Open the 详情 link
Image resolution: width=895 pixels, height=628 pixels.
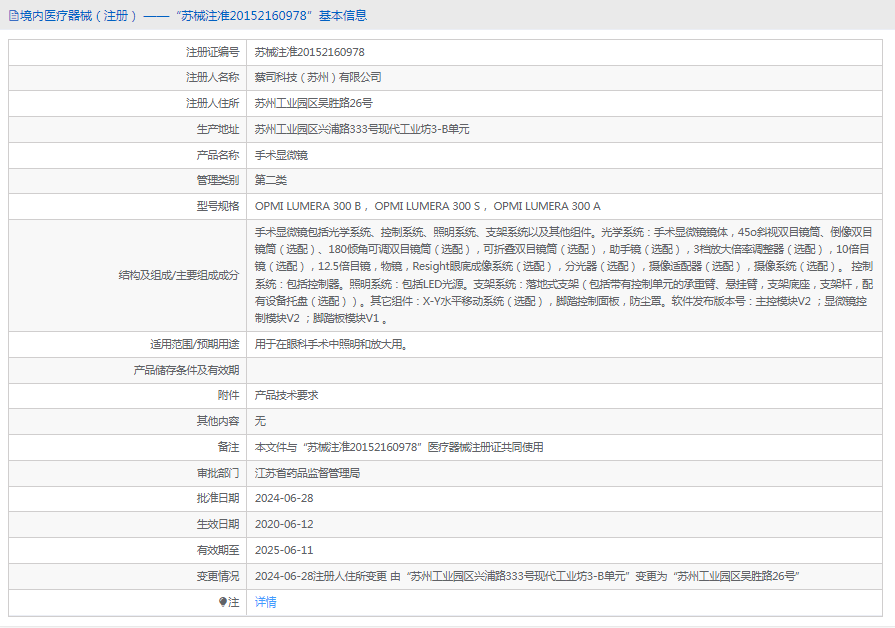(265, 602)
